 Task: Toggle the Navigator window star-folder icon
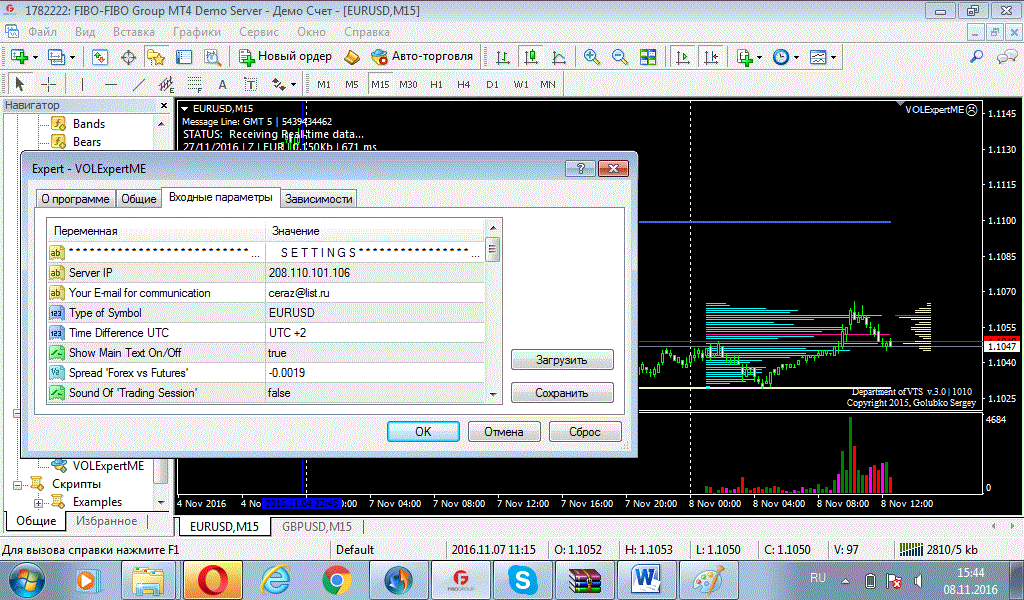(155, 57)
